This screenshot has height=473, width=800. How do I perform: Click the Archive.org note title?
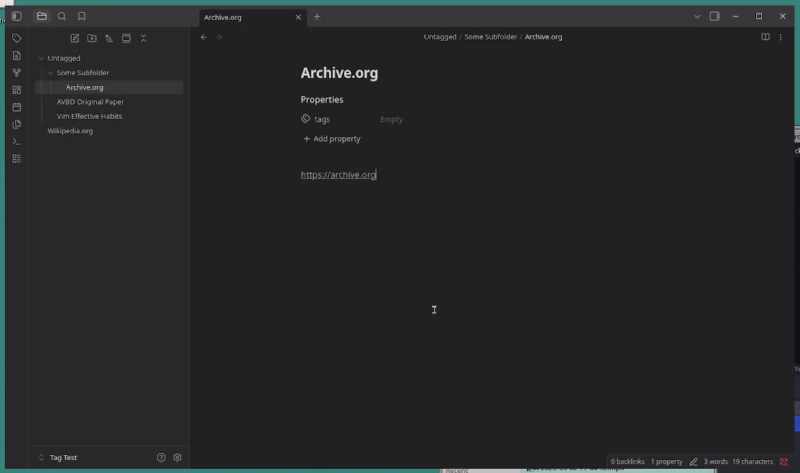(x=339, y=73)
